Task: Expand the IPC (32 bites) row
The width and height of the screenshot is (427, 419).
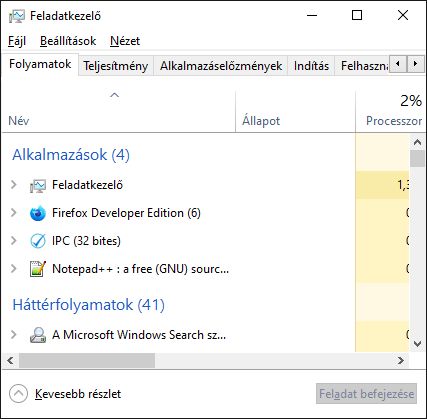Action: pos(14,240)
